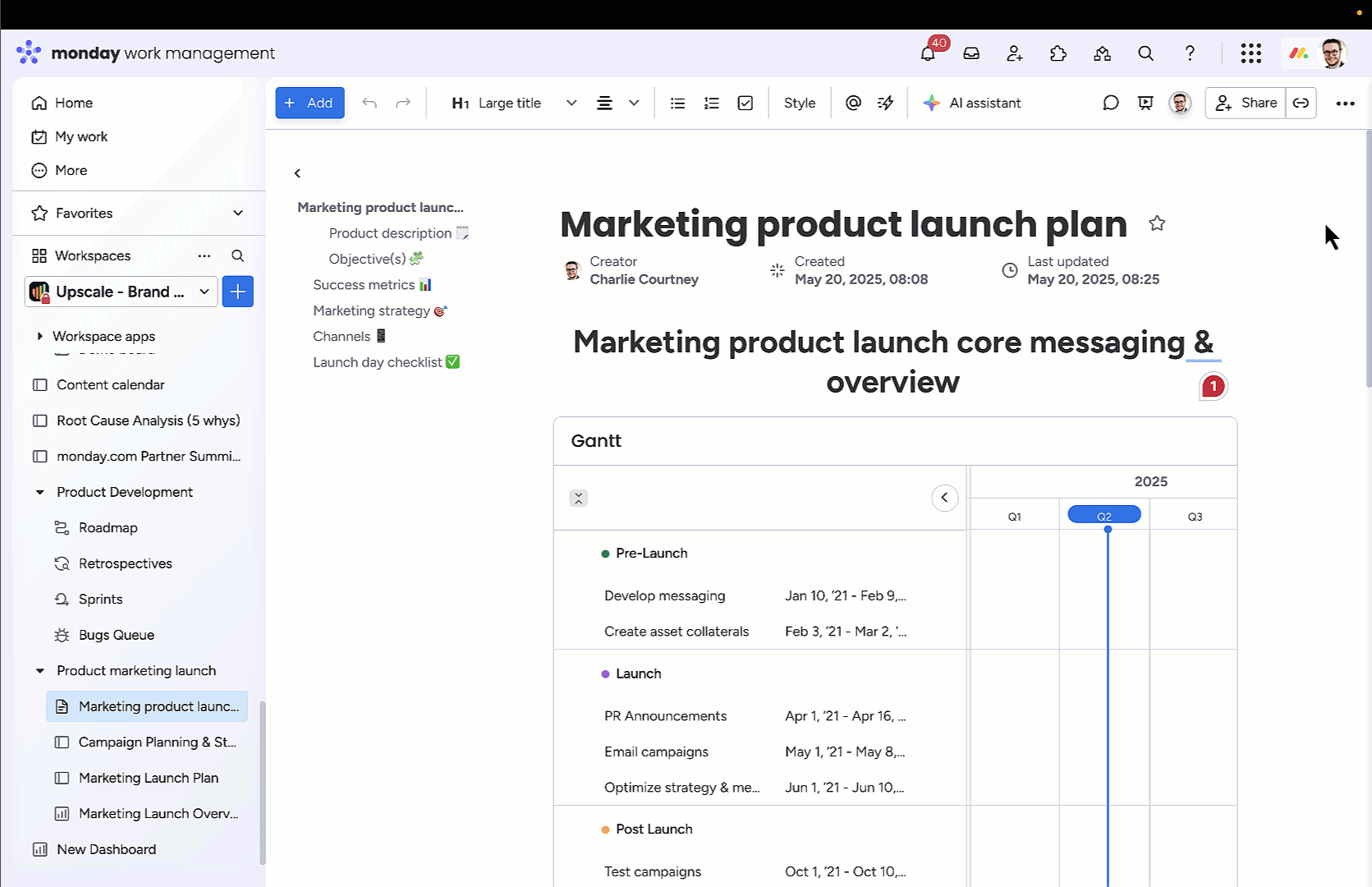The width and height of the screenshot is (1372, 887).
Task: Open the notifications bell
Action: pyautogui.click(x=928, y=53)
